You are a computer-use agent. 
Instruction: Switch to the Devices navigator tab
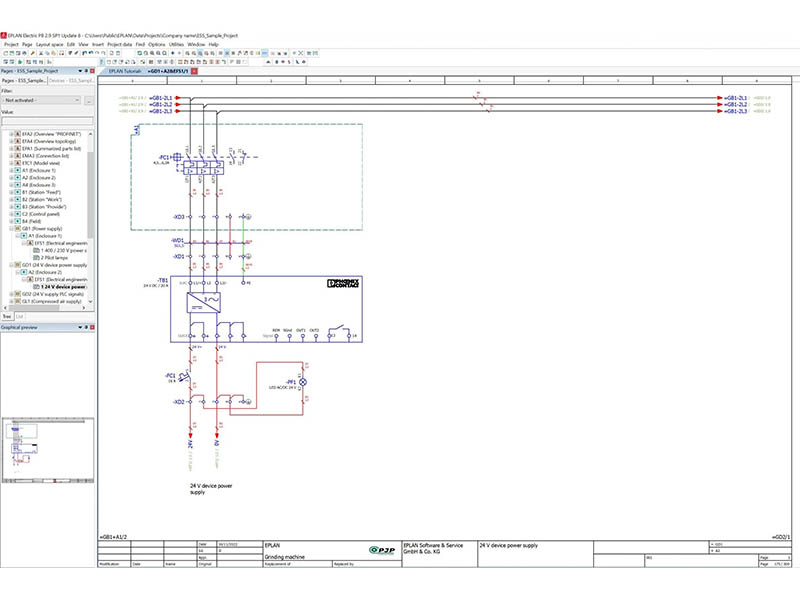[x=71, y=81]
